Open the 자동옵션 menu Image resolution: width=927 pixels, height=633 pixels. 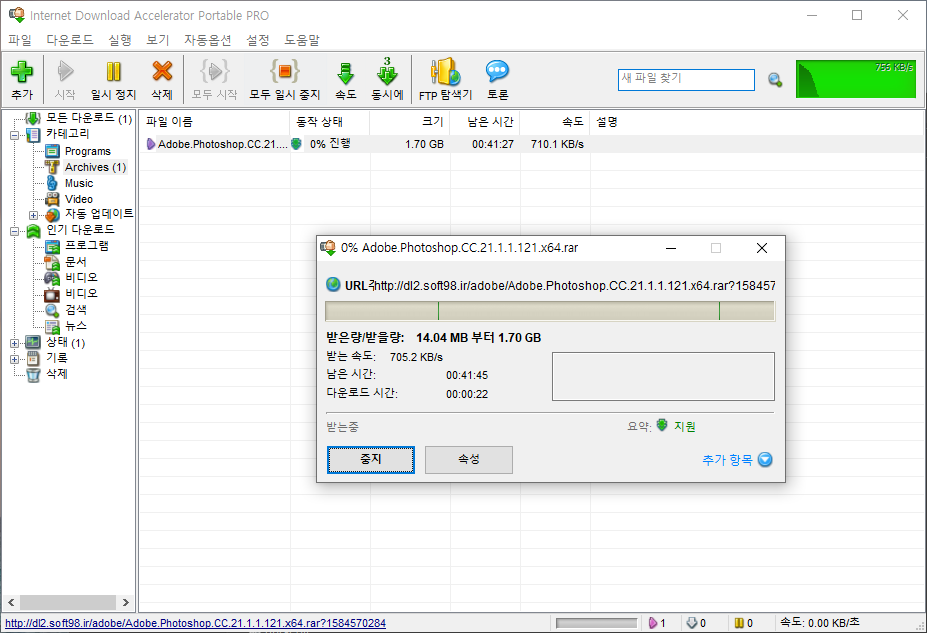pos(208,40)
